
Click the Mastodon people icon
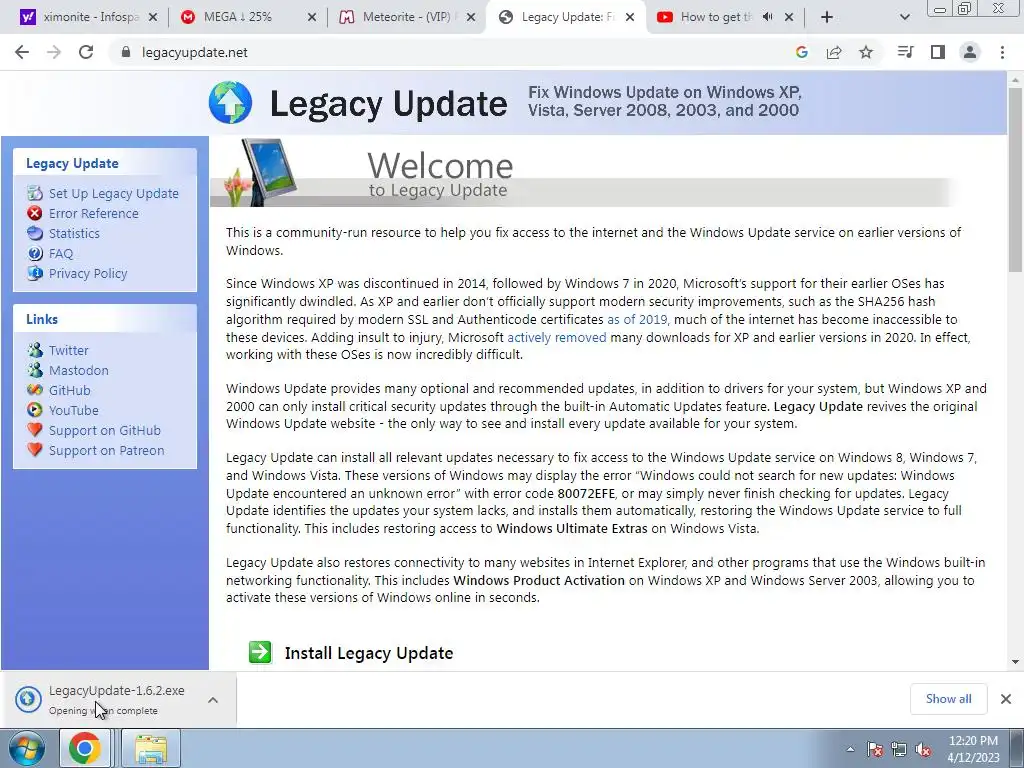click(35, 370)
